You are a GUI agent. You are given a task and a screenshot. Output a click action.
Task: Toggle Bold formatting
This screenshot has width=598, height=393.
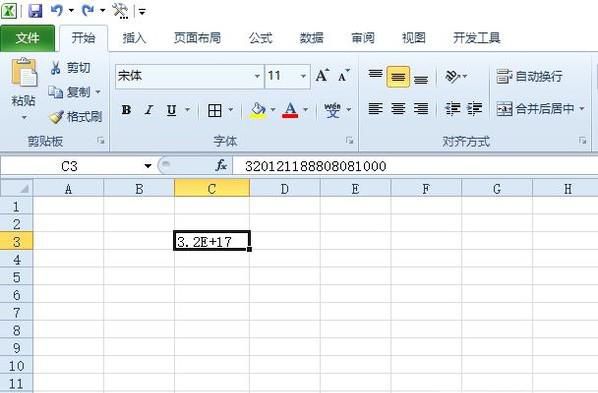[x=126, y=110]
